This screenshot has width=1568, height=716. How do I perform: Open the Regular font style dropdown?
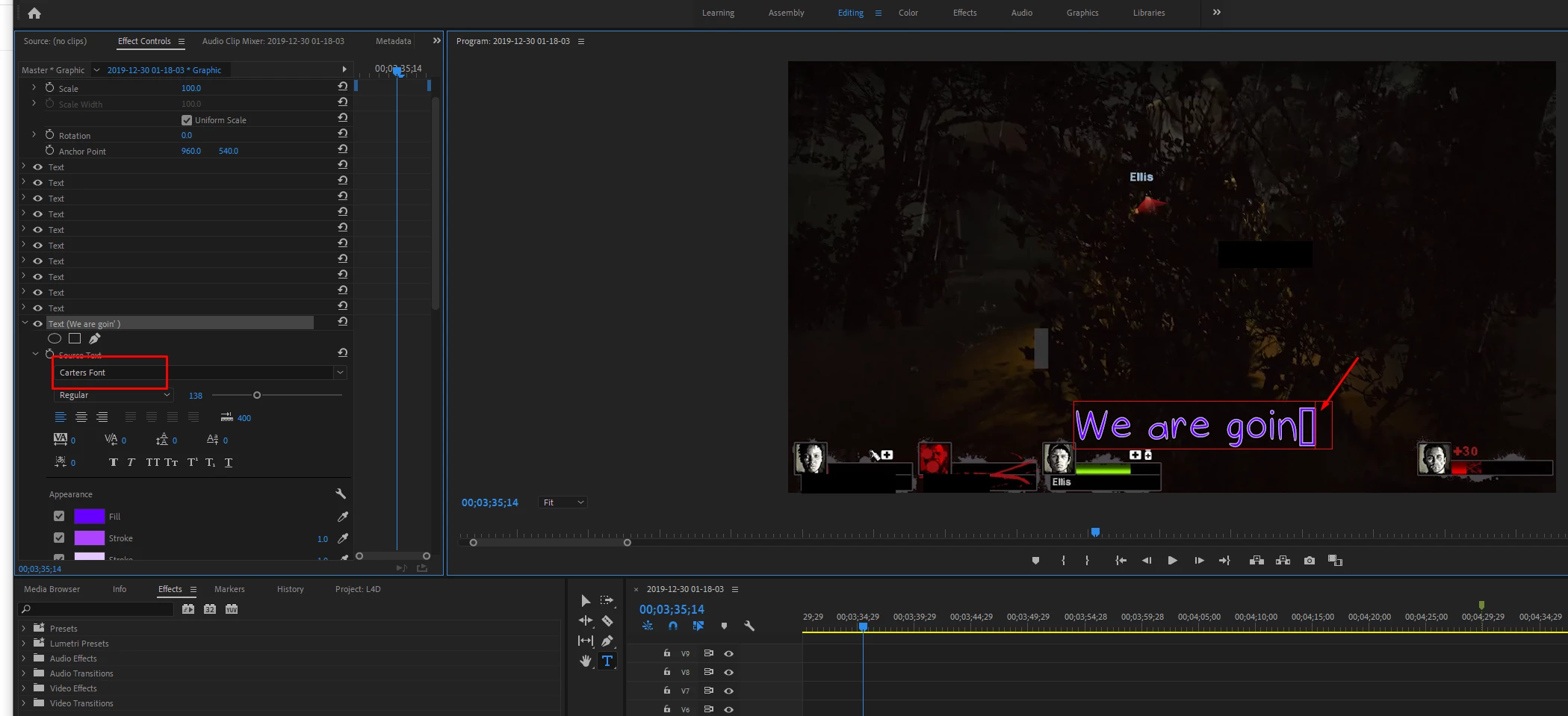coord(114,395)
